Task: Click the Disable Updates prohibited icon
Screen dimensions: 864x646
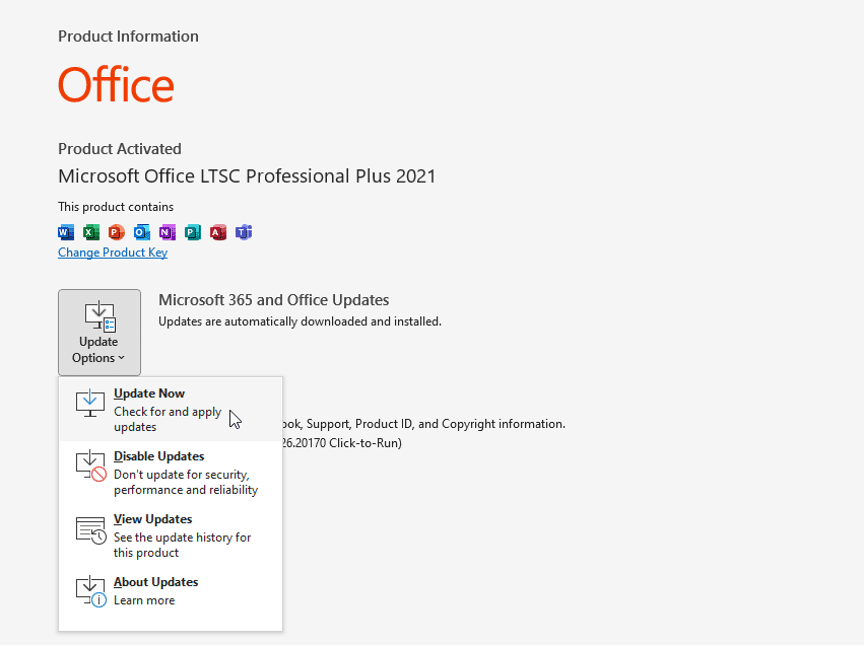Action: tap(91, 466)
